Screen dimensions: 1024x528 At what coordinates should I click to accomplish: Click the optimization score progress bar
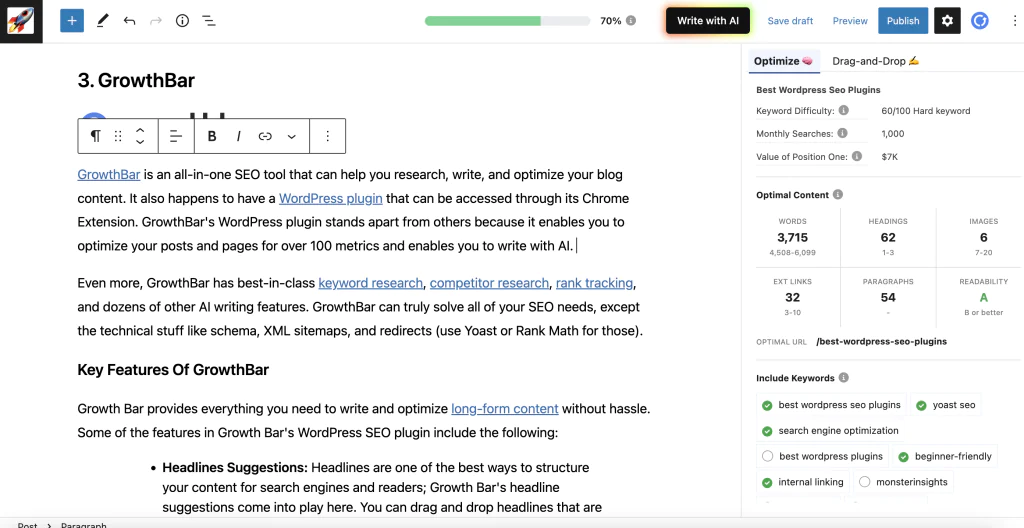click(x=509, y=21)
